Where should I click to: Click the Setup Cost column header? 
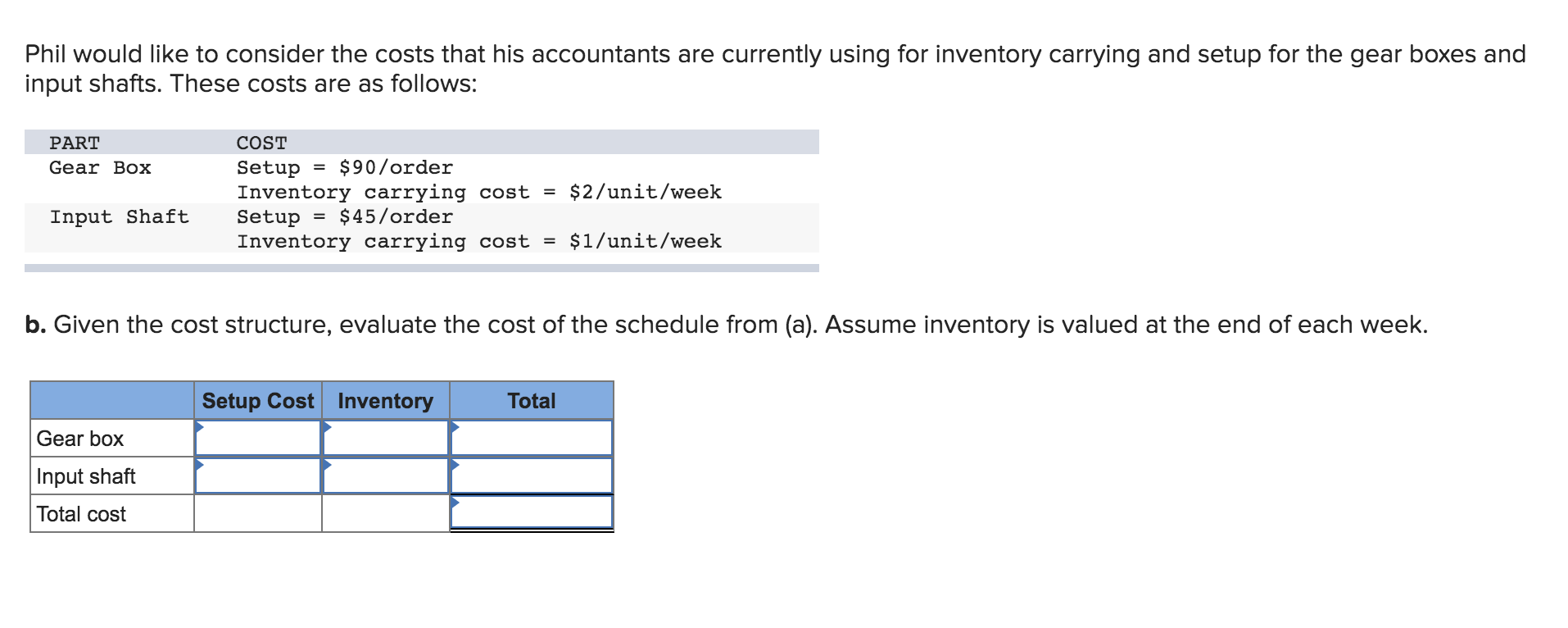point(258,401)
